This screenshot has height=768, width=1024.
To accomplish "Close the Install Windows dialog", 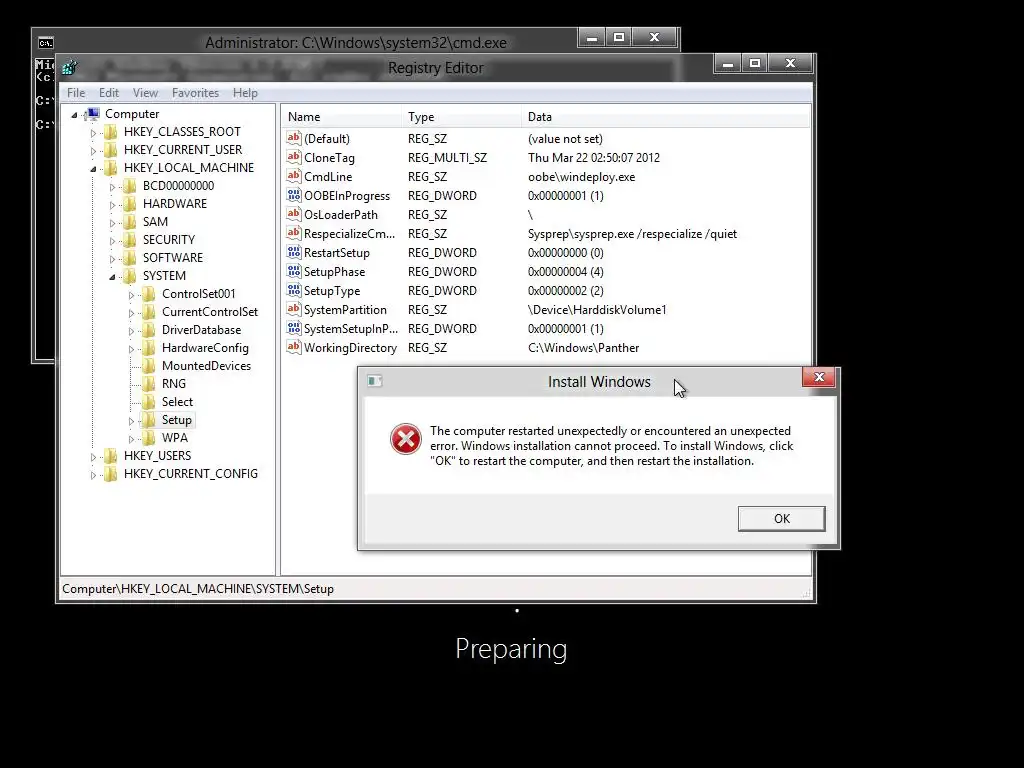I will [x=819, y=377].
